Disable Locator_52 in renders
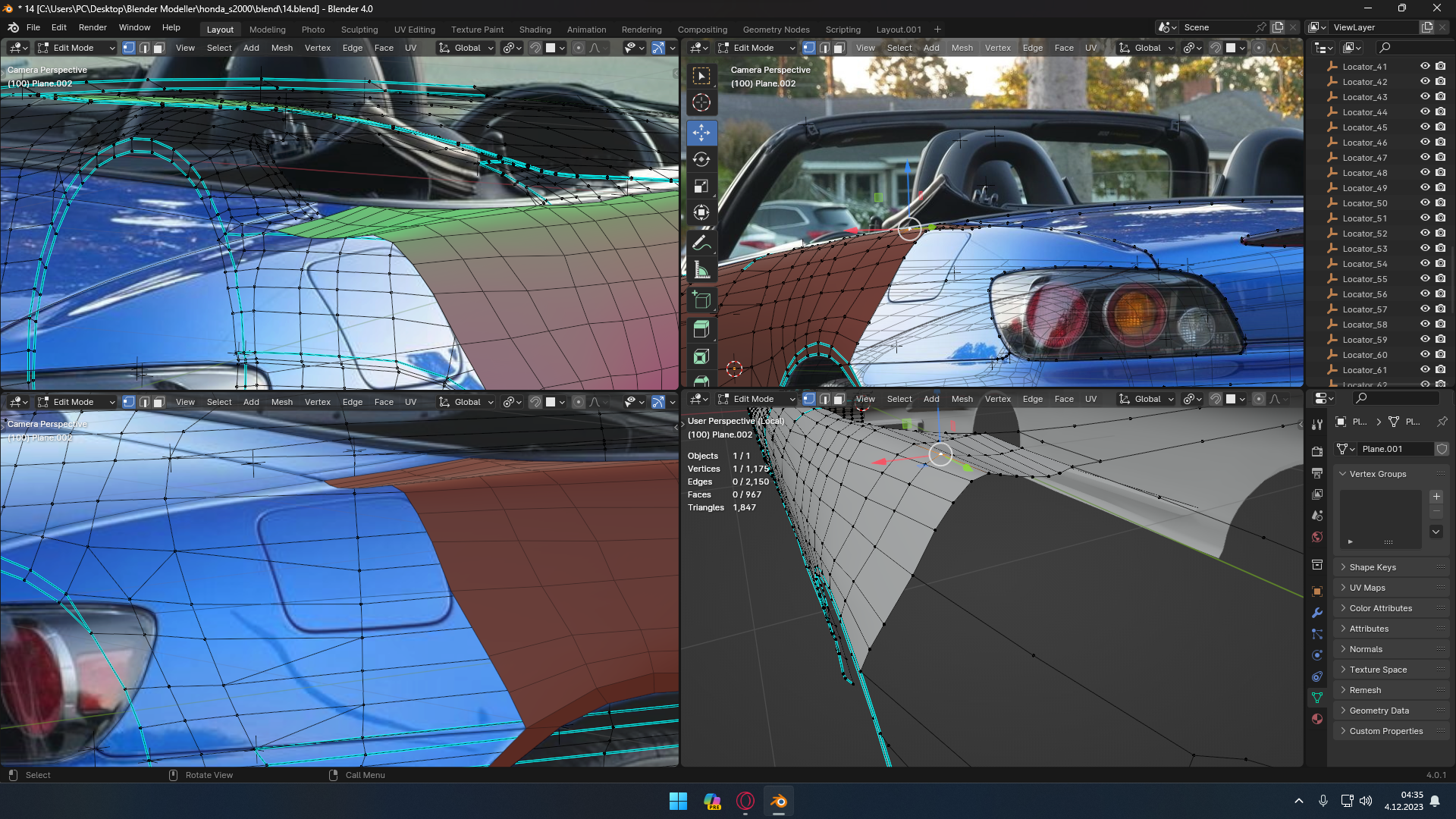Screen dimensions: 1456x819 (x=1440, y=234)
